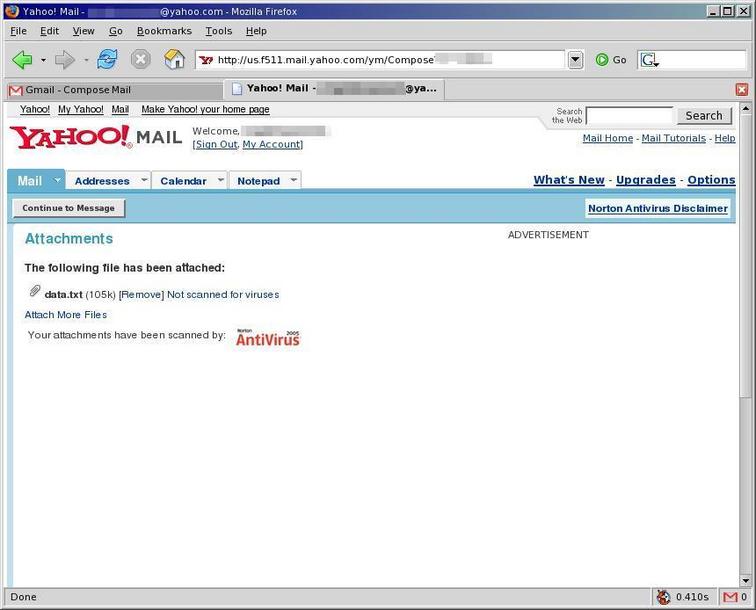Open the Mail Tutorials link
The width and height of the screenshot is (756, 610).
(674, 138)
